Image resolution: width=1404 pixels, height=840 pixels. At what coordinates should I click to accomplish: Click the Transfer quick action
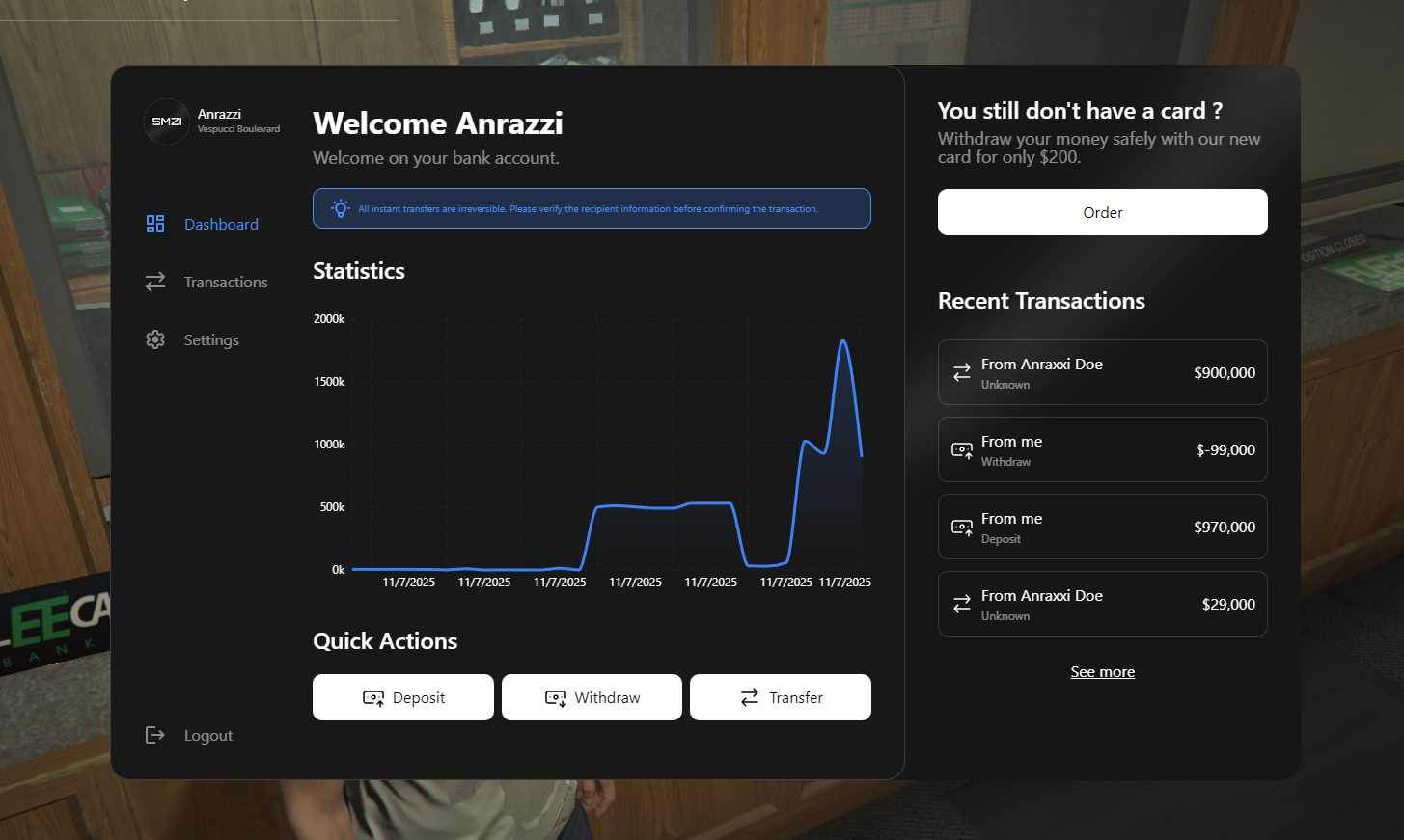pyautogui.click(x=780, y=696)
